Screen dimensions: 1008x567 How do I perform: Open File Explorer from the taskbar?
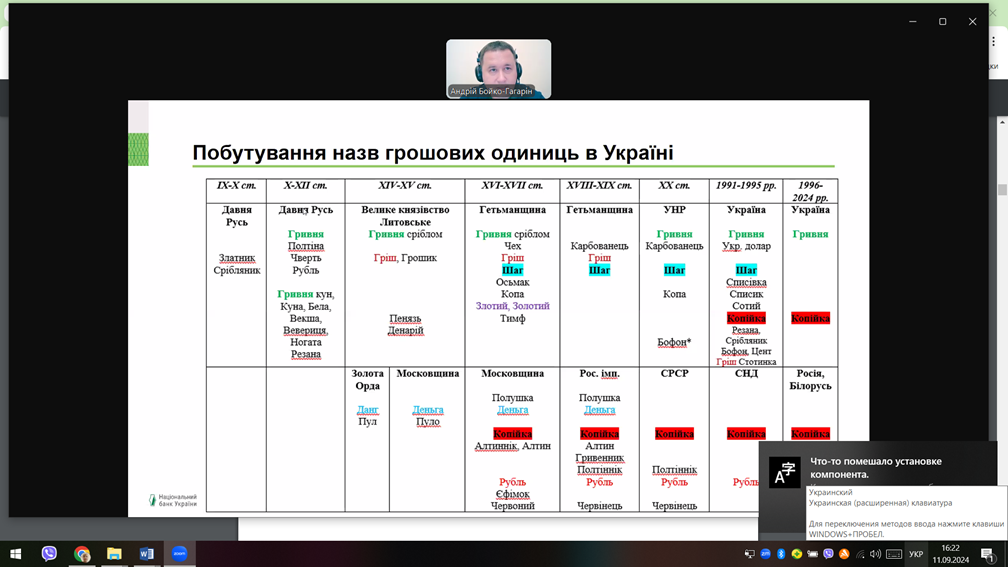(114, 554)
